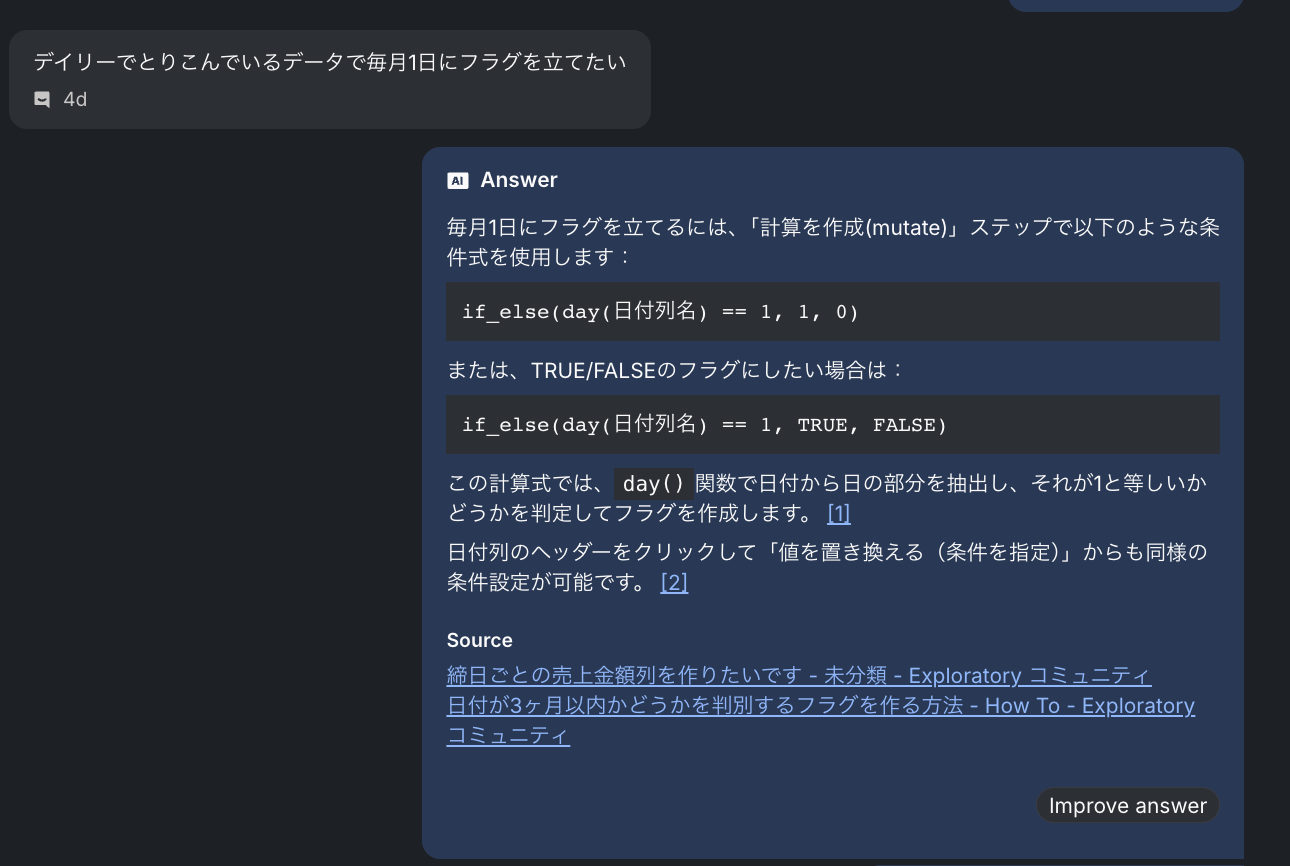Click the inline day() code snippet

pos(653,484)
